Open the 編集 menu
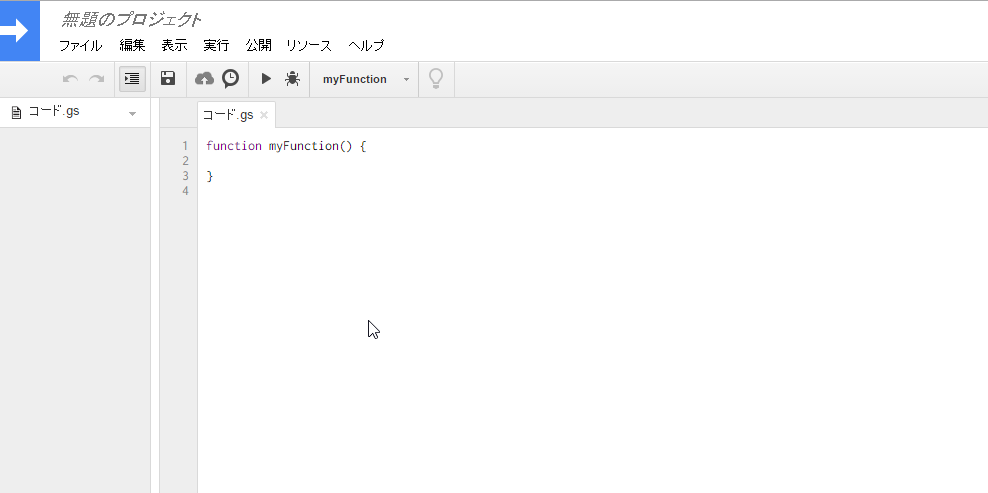988x493 pixels. click(132, 45)
